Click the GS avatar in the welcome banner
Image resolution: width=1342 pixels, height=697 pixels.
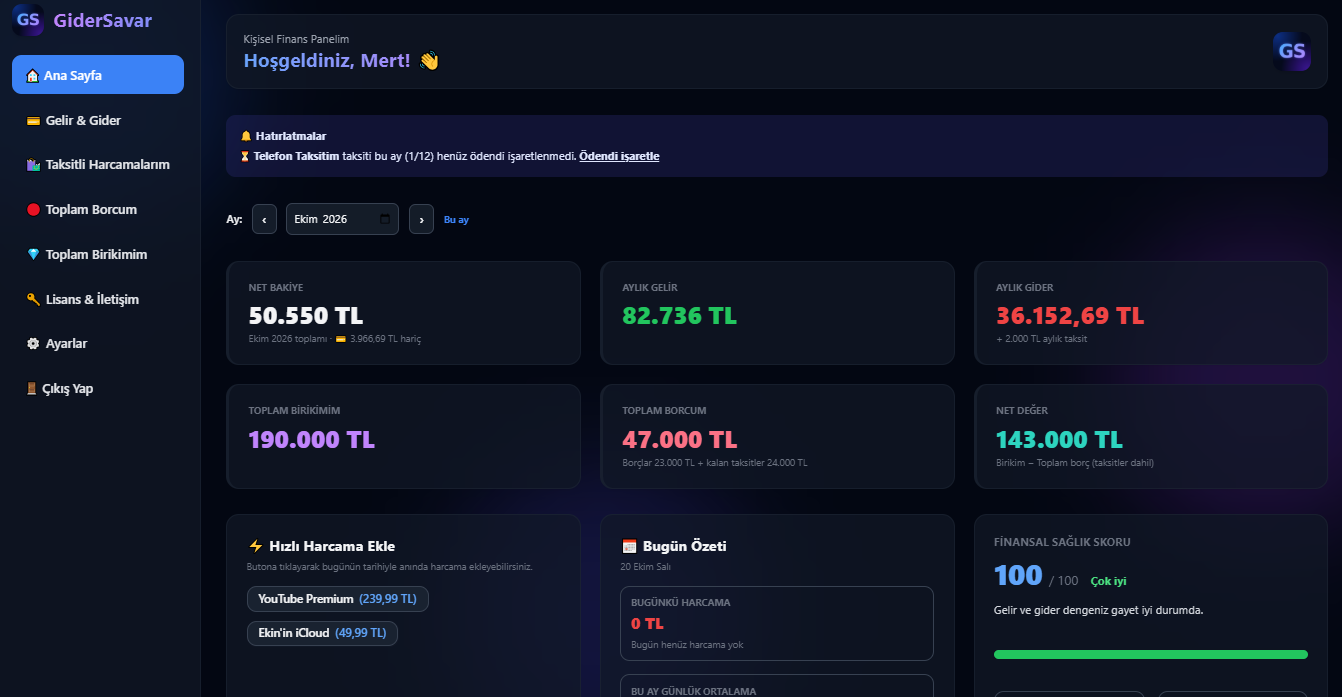(1291, 51)
